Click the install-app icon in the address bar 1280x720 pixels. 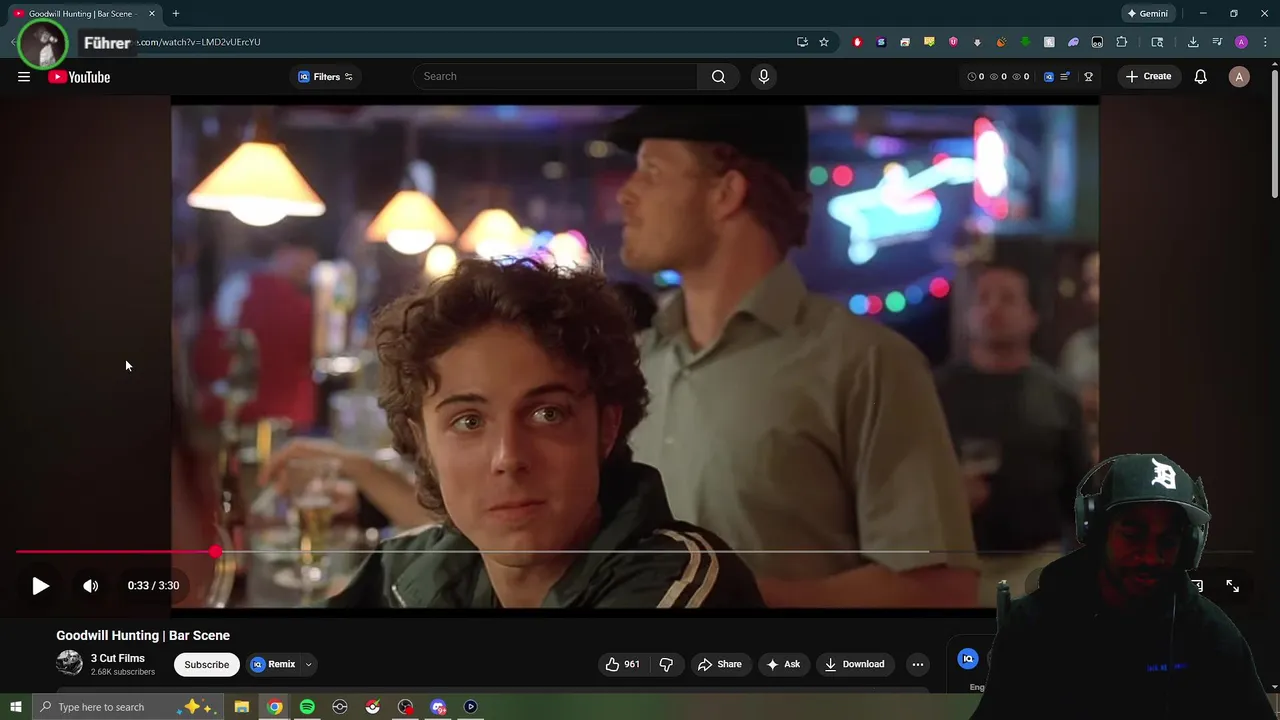802,42
